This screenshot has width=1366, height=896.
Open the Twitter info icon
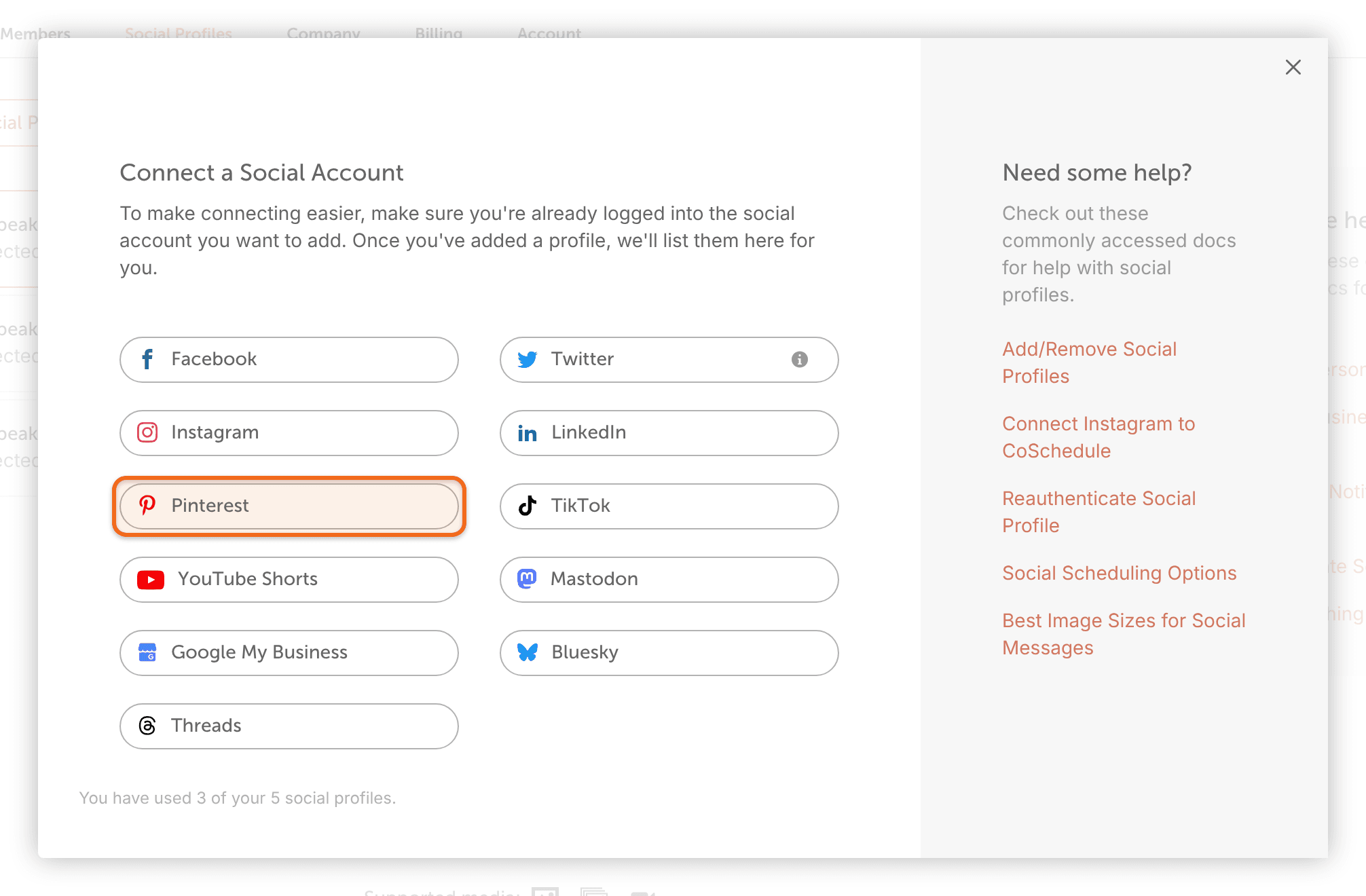pos(800,359)
